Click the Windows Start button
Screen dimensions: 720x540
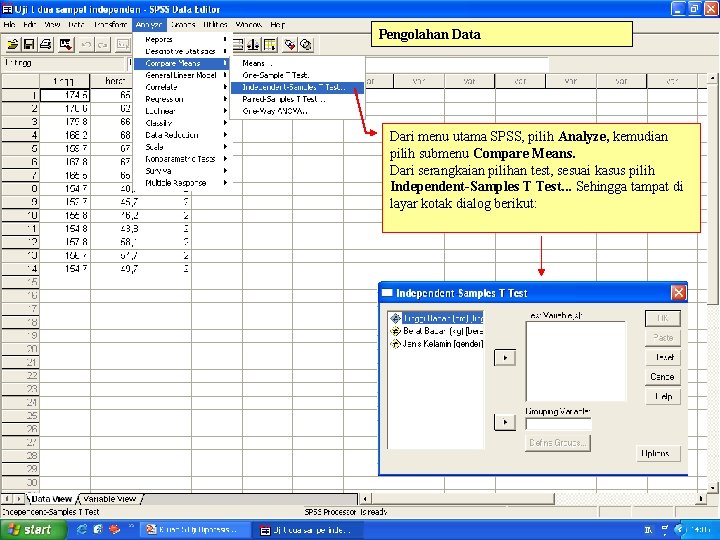point(31,530)
